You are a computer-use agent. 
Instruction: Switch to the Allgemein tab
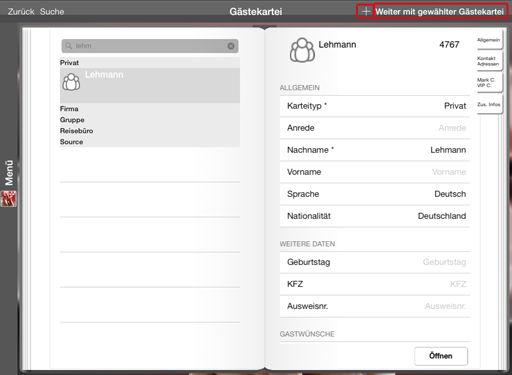[489, 40]
